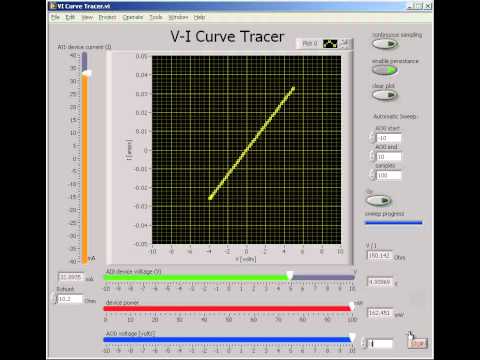Open the View menu
The image size is (480, 360).
tap(87, 17)
